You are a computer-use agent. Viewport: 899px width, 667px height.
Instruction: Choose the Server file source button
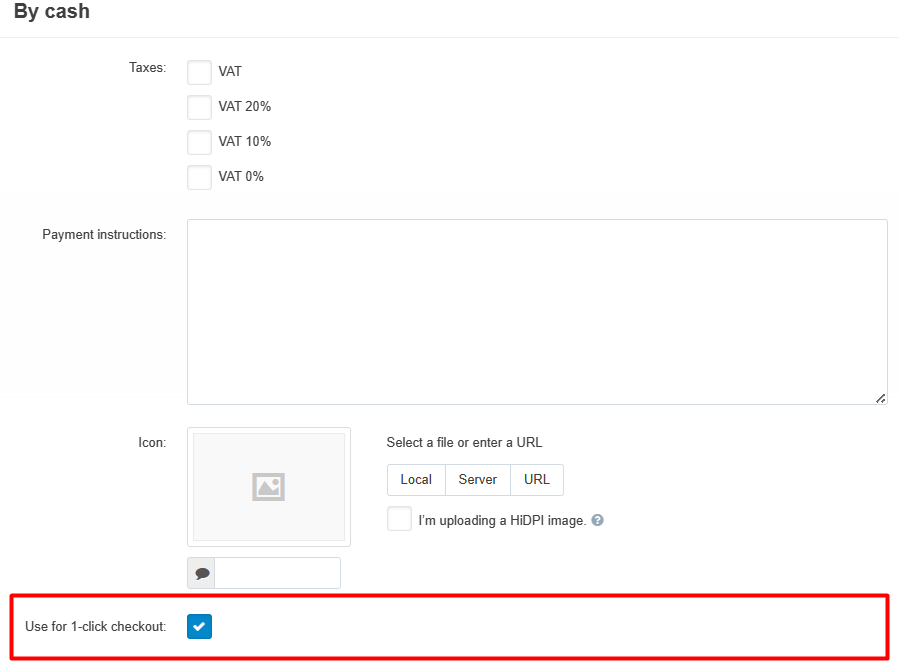pyautogui.click(x=478, y=479)
